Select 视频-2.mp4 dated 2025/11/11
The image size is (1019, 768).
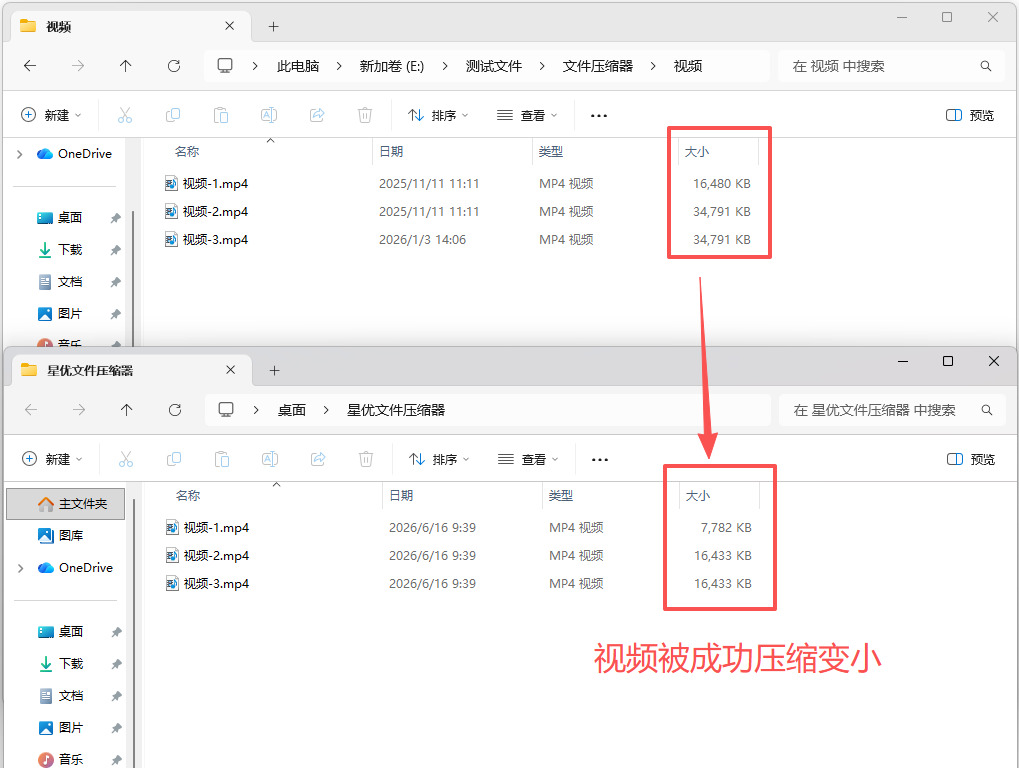459,212
